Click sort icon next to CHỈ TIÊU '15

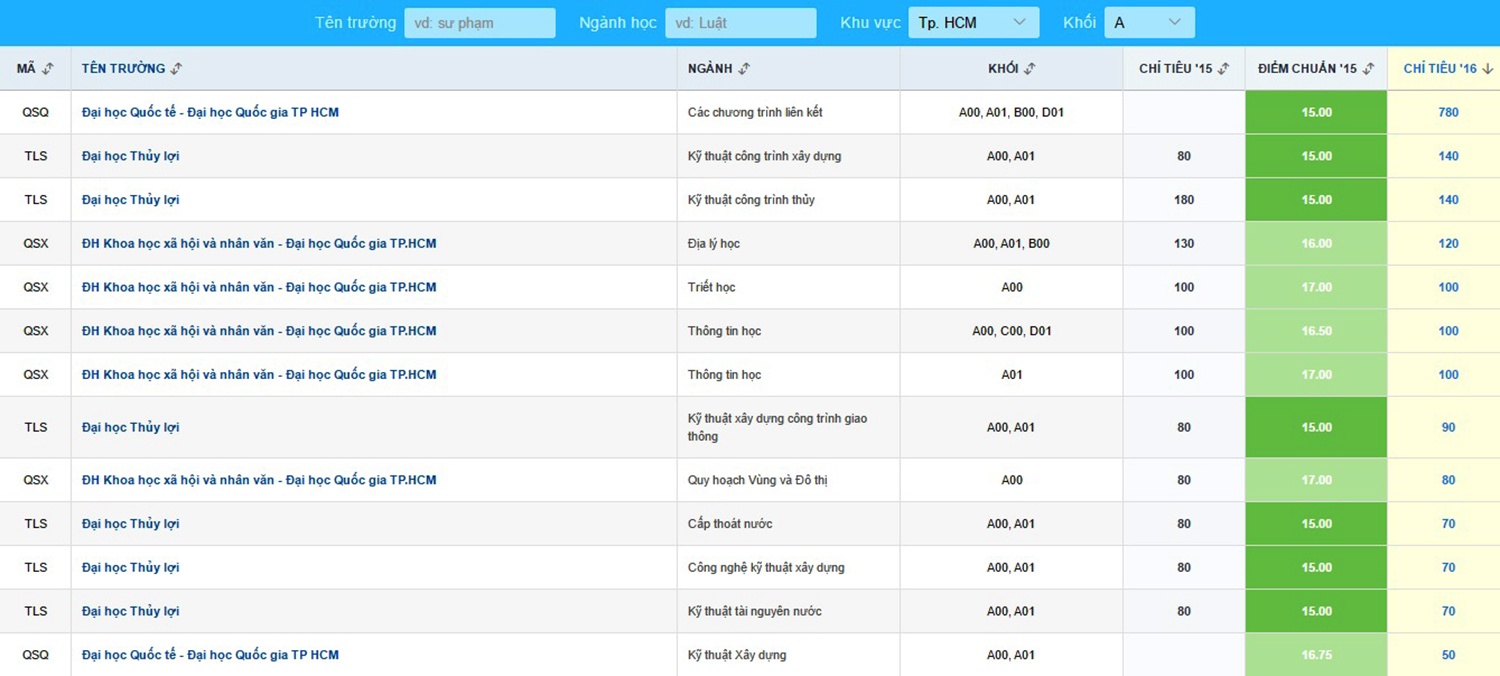(1223, 69)
